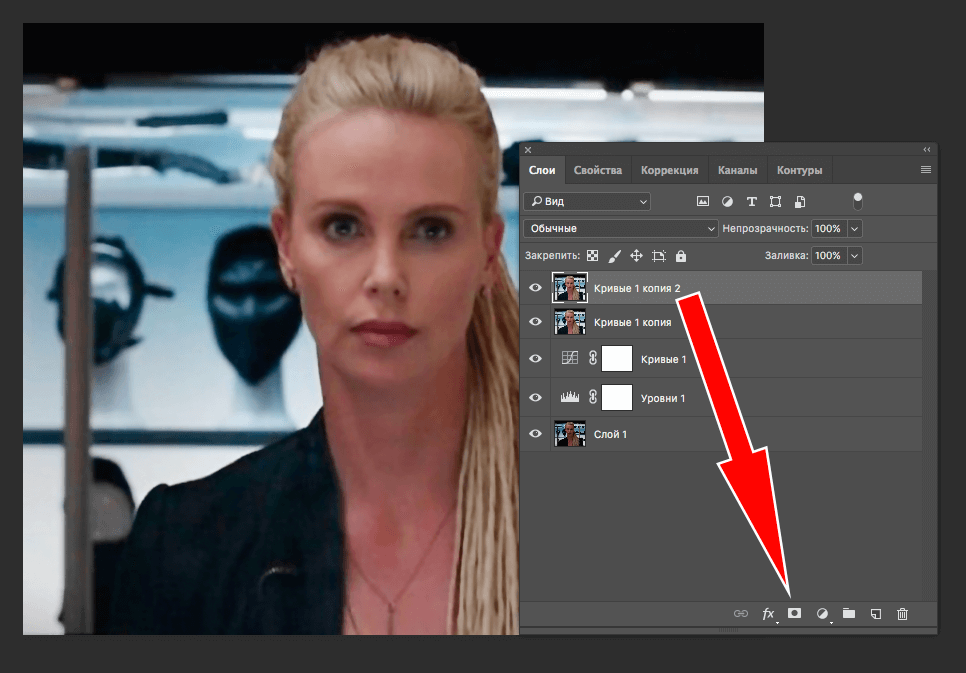Click the lock all padlock icon

pyautogui.click(x=681, y=256)
